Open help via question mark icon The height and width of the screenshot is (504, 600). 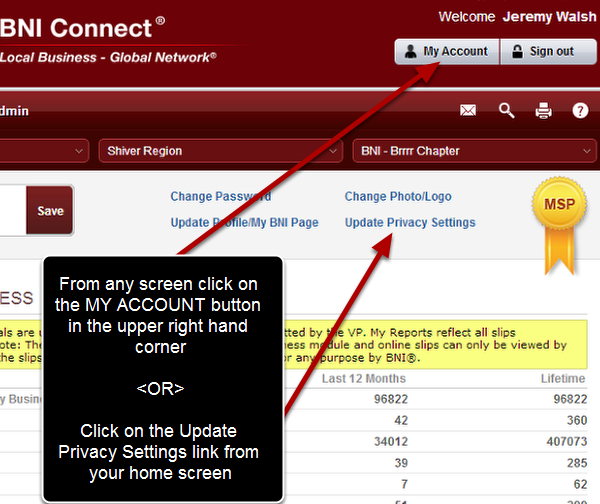(x=580, y=111)
